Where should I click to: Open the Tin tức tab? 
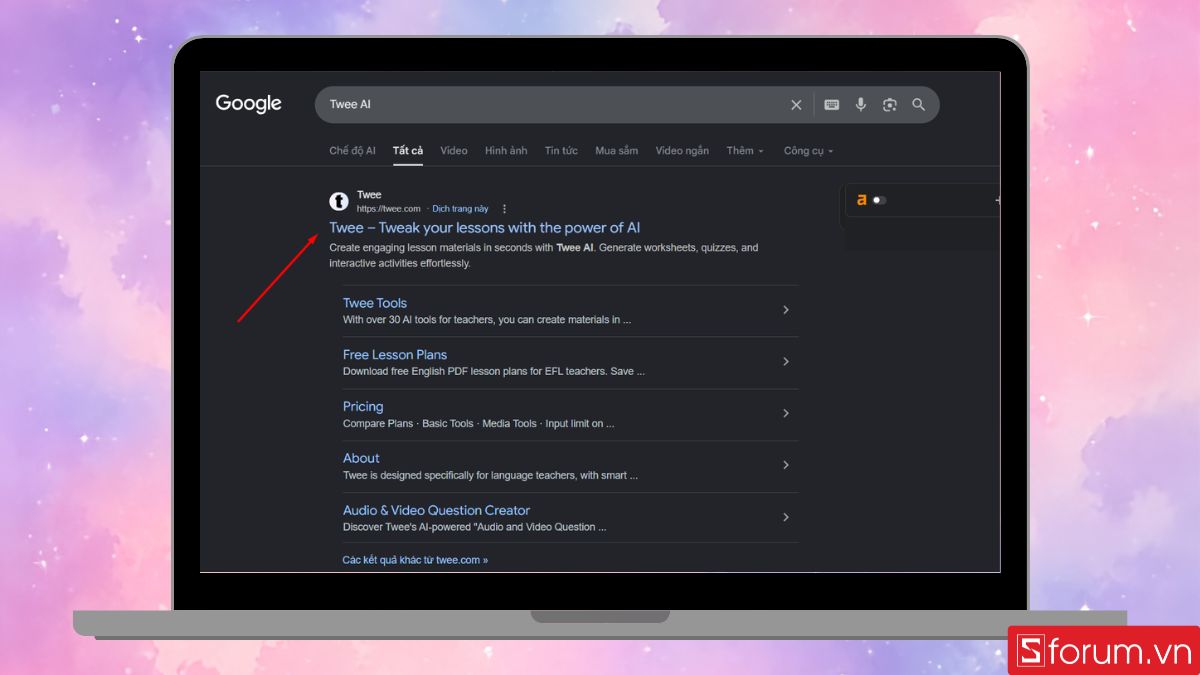click(561, 151)
